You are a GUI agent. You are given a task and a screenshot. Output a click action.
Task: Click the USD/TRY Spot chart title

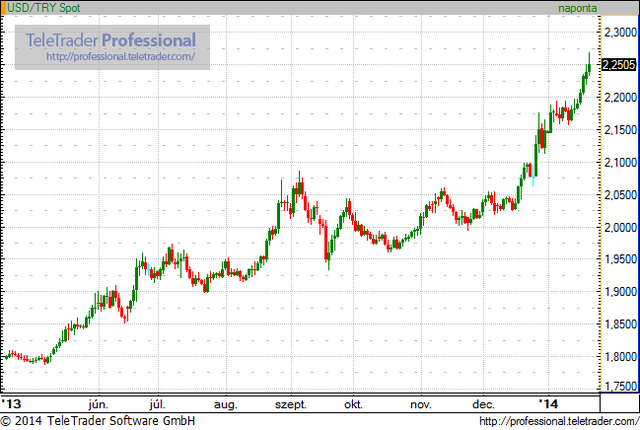pos(44,7)
